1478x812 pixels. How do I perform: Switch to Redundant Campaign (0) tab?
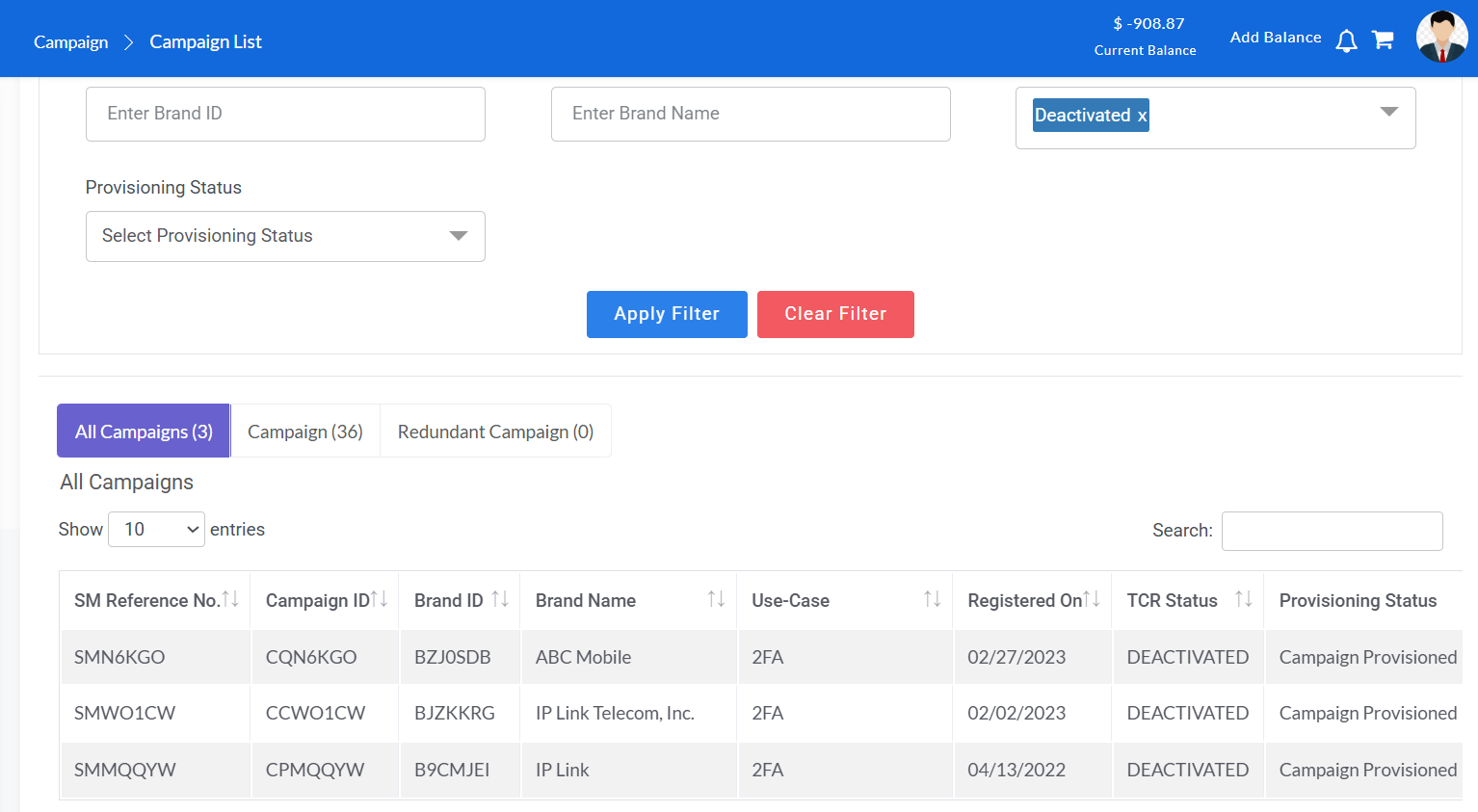point(495,432)
